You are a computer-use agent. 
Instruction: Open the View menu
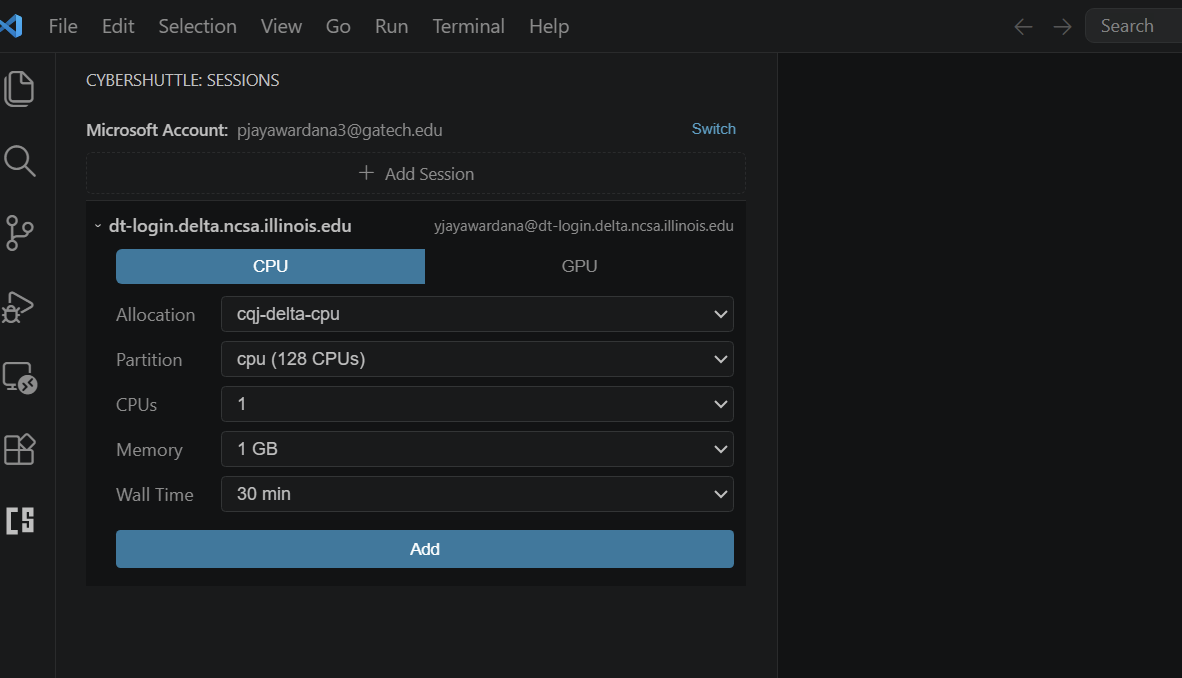coord(281,26)
